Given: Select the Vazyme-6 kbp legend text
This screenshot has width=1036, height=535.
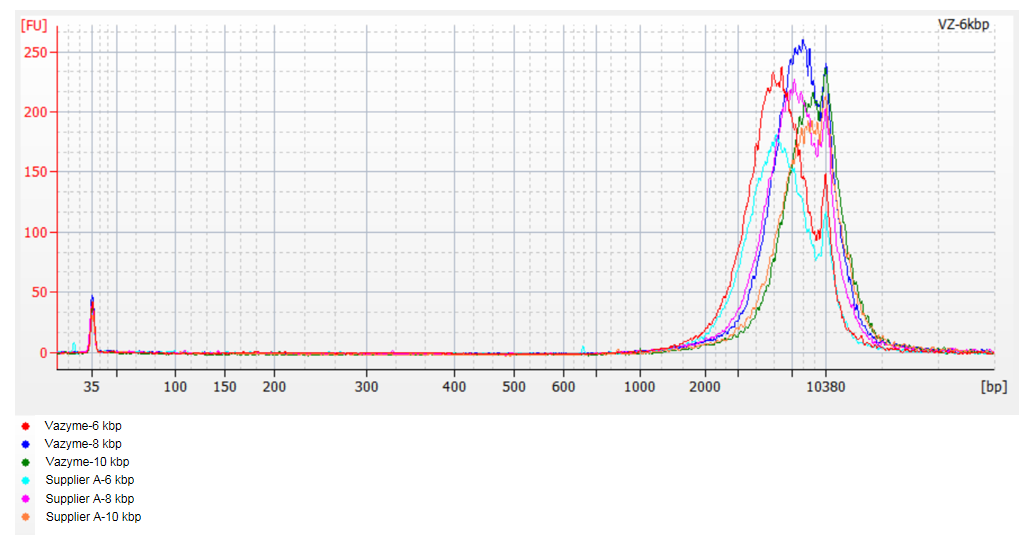Looking at the screenshot, I should [x=83, y=426].
